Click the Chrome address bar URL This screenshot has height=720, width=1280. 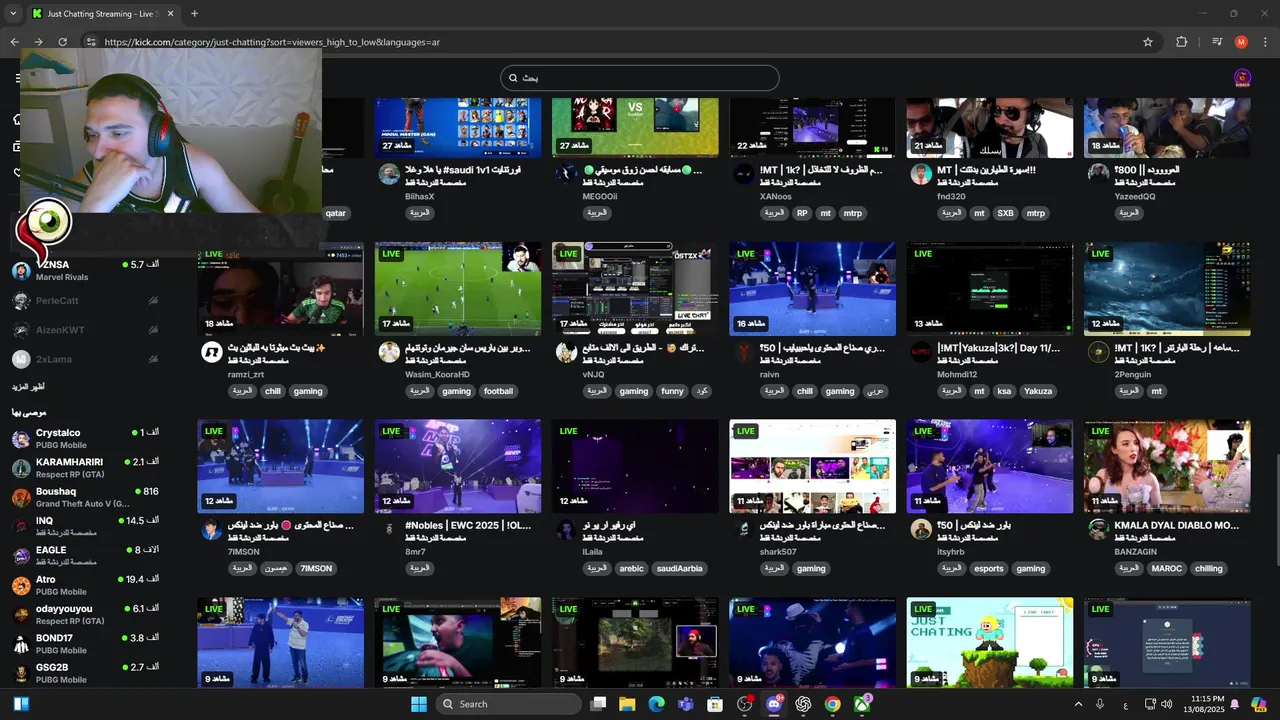tap(272, 42)
